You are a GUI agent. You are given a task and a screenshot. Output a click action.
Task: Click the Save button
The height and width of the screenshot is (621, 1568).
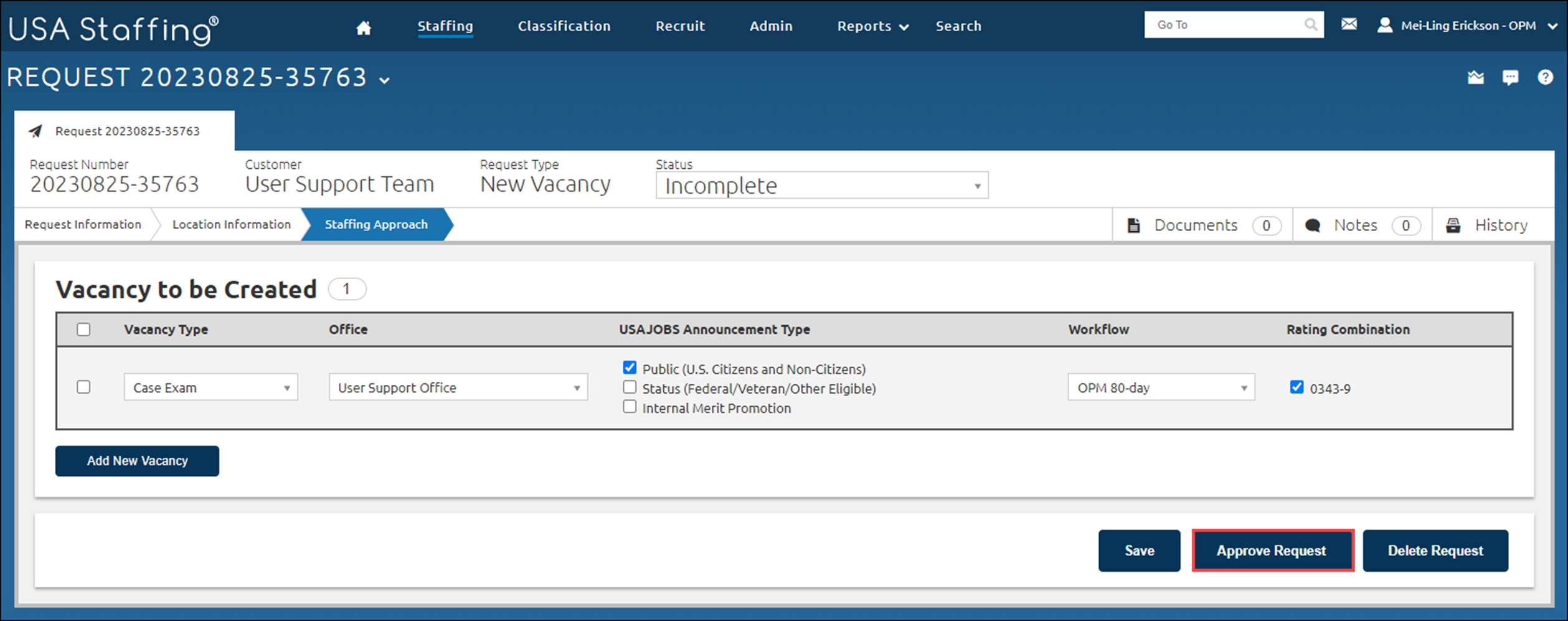(1139, 551)
